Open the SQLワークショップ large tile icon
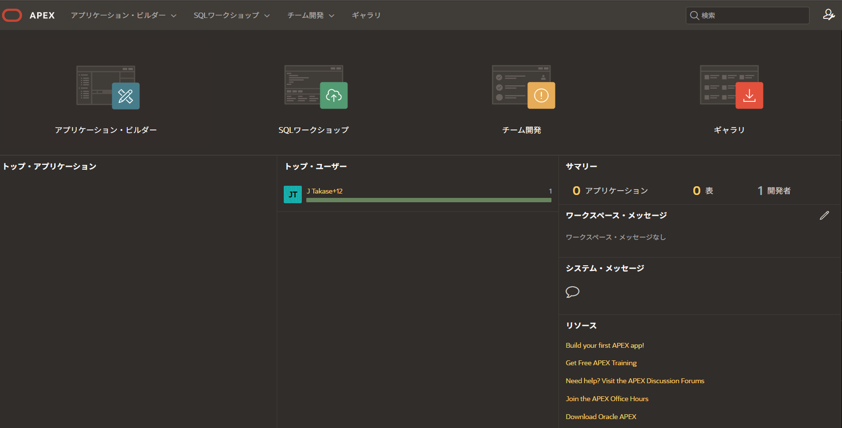This screenshot has width=842, height=428. point(316,87)
